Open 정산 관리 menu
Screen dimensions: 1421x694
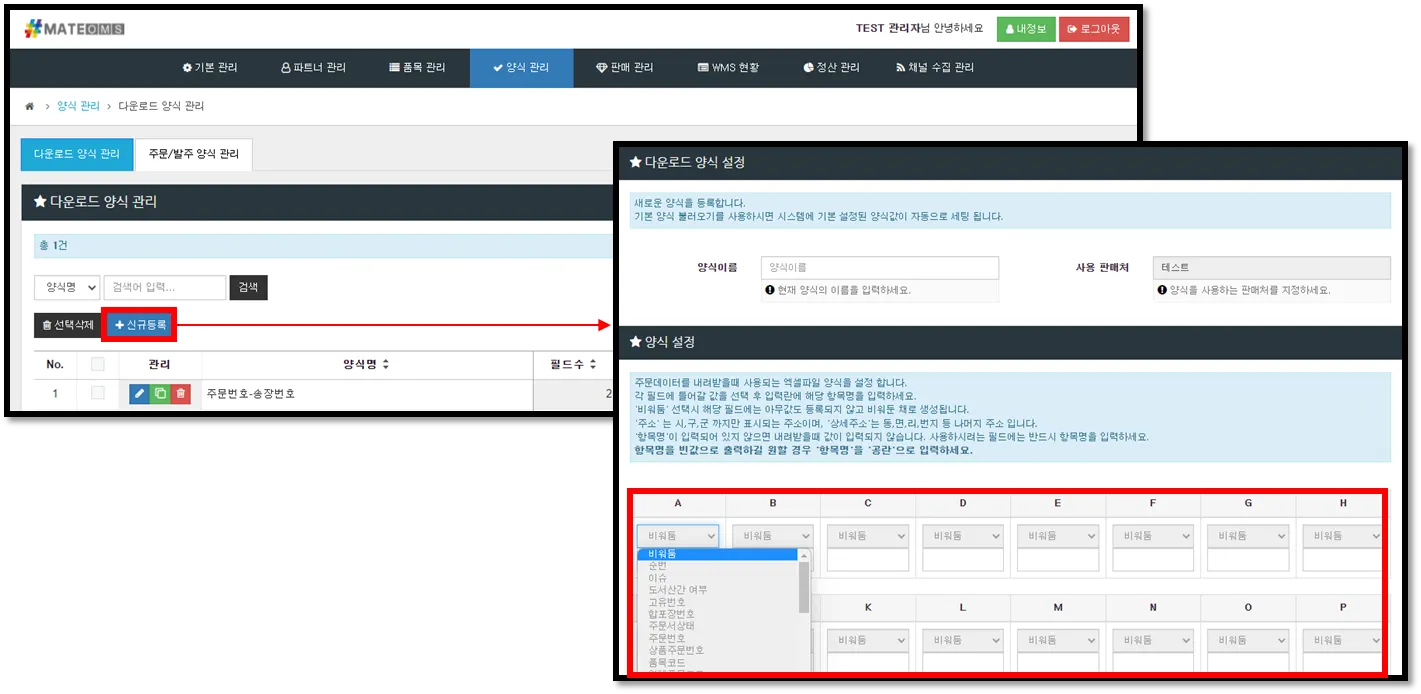tap(831, 68)
